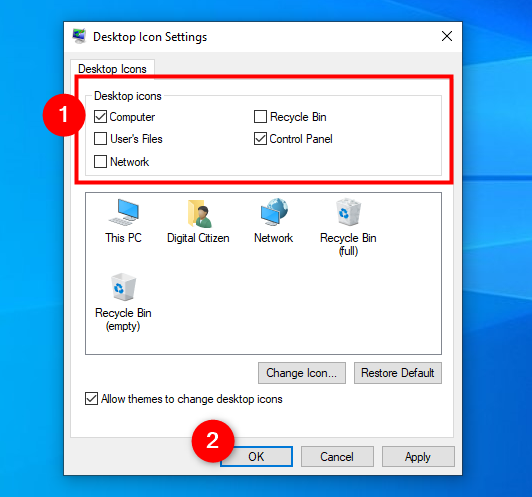Viewport: 532px width, 497px height.
Task: Dismiss the dialog with Cancel
Action: point(337,457)
